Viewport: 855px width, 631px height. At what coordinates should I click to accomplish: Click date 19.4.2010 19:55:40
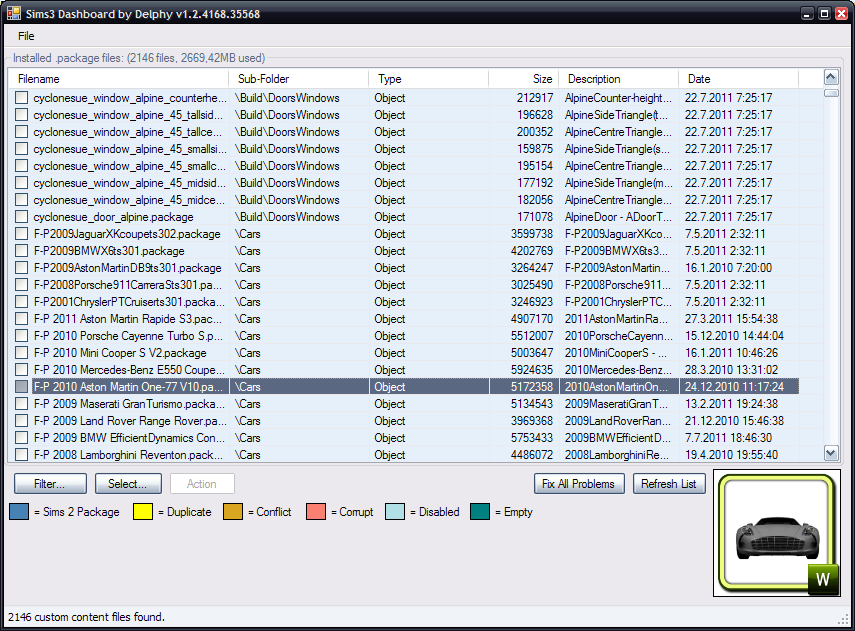[x=731, y=454]
